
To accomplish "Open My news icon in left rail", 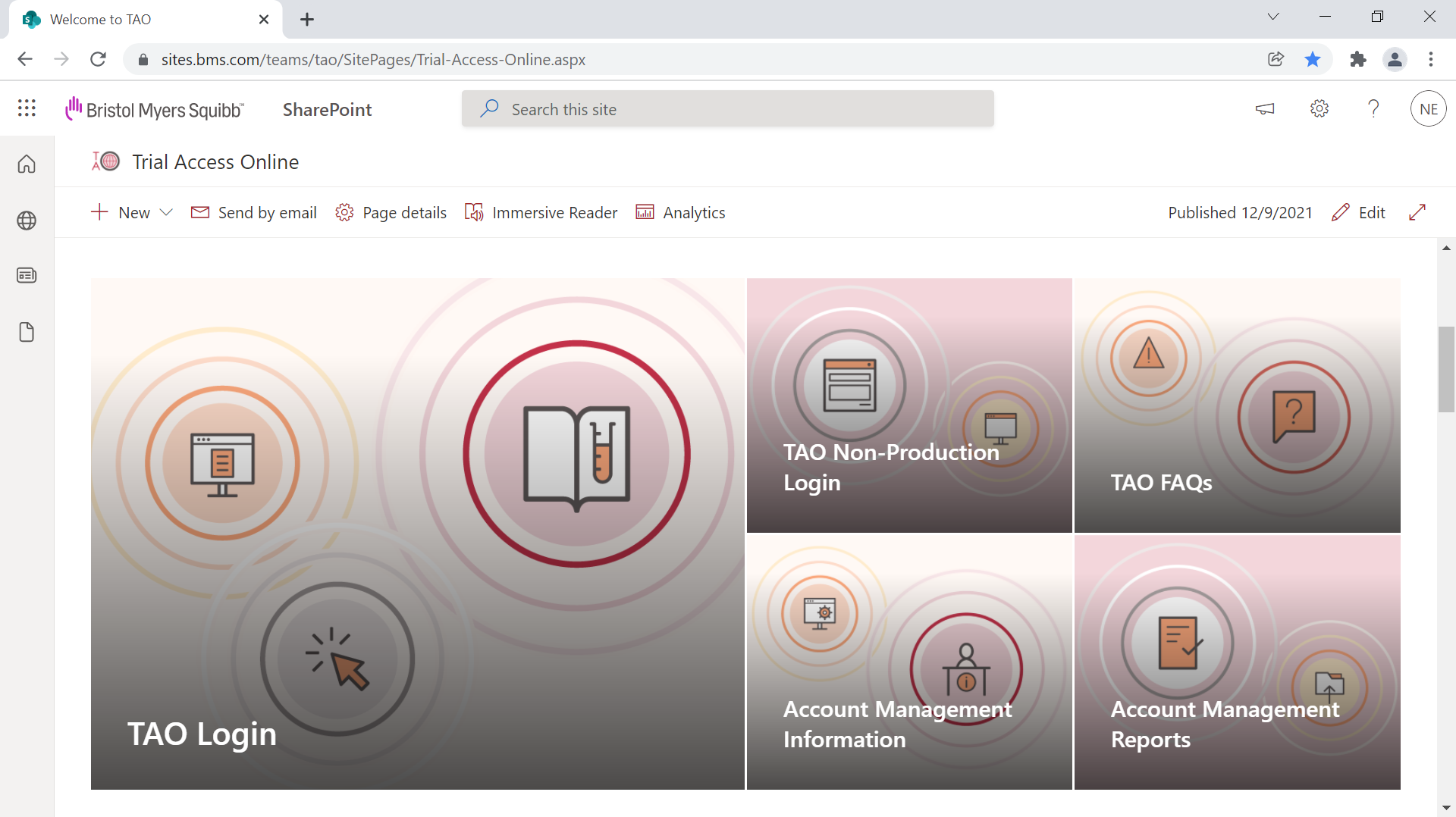I will point(27,275).
